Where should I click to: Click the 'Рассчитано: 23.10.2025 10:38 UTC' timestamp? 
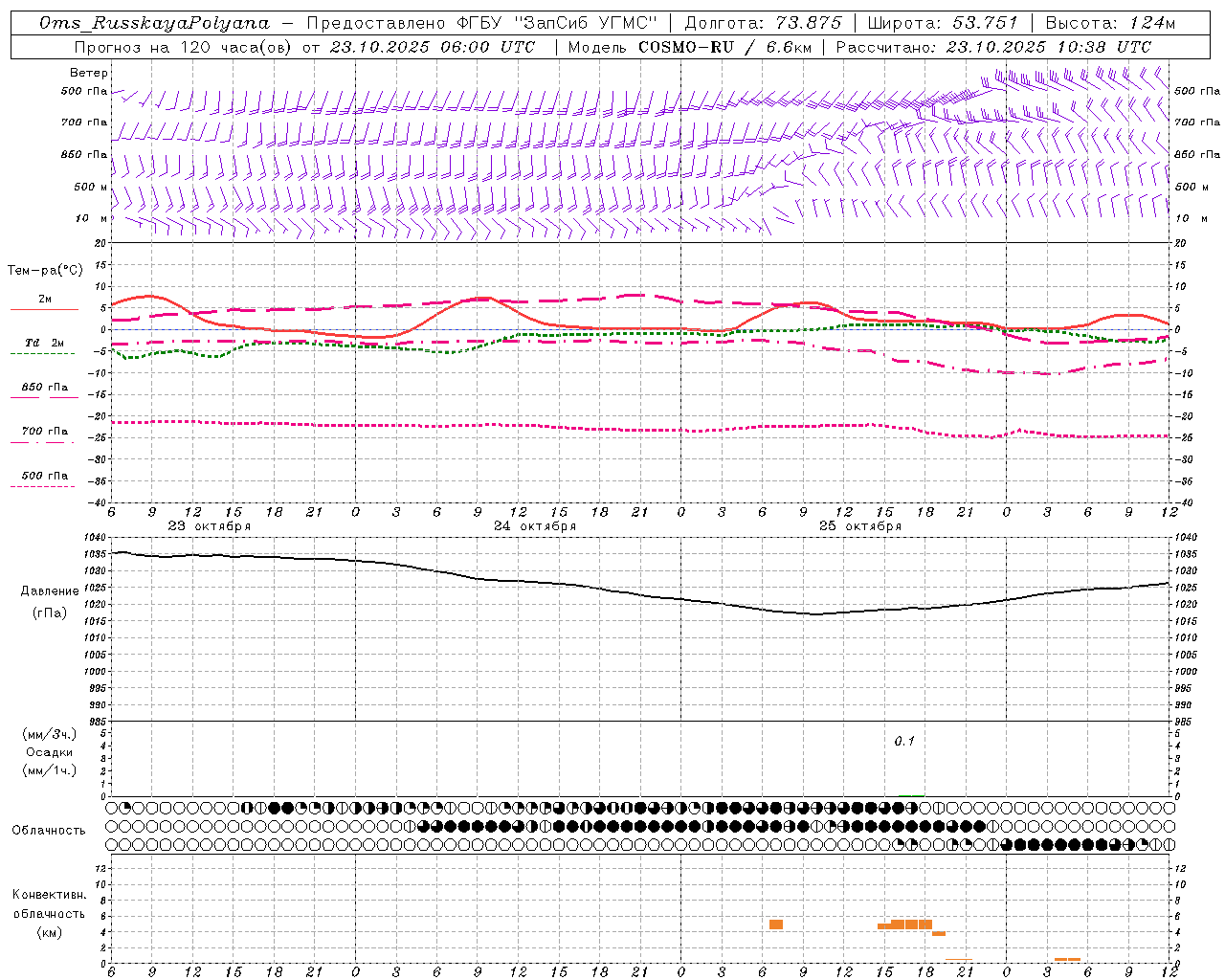(x=993, y=47)
